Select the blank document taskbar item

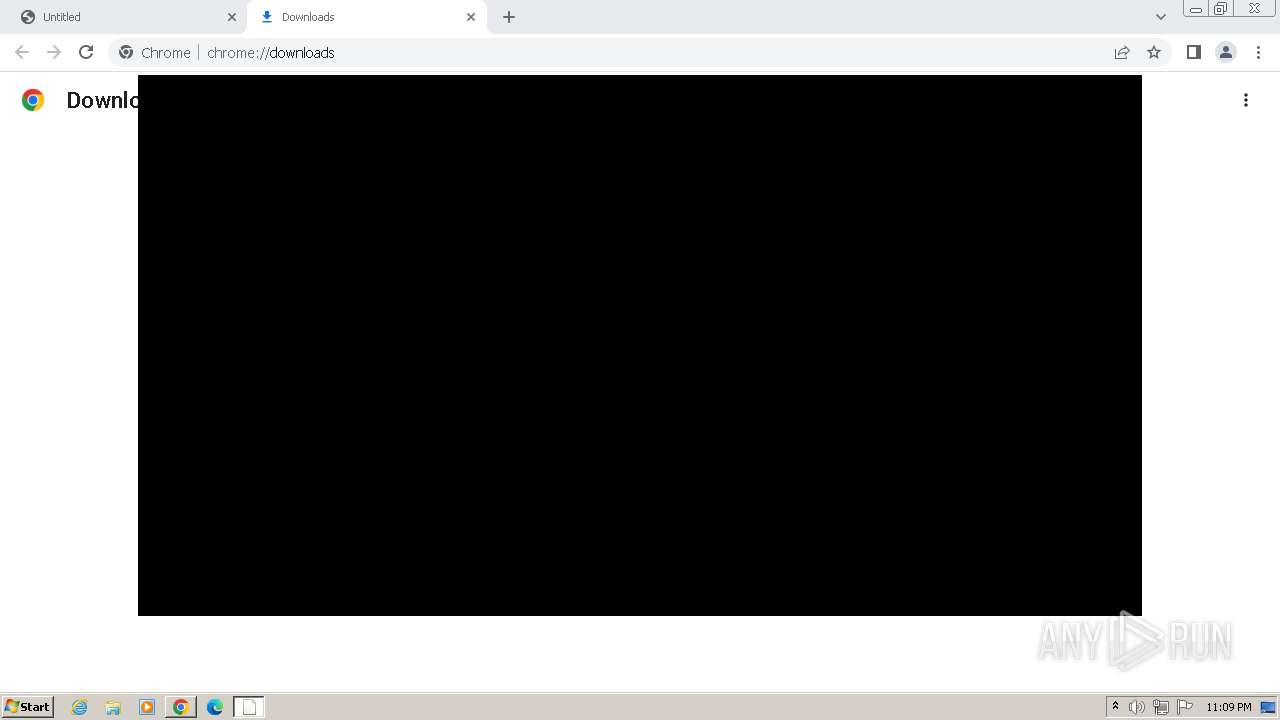249,707
